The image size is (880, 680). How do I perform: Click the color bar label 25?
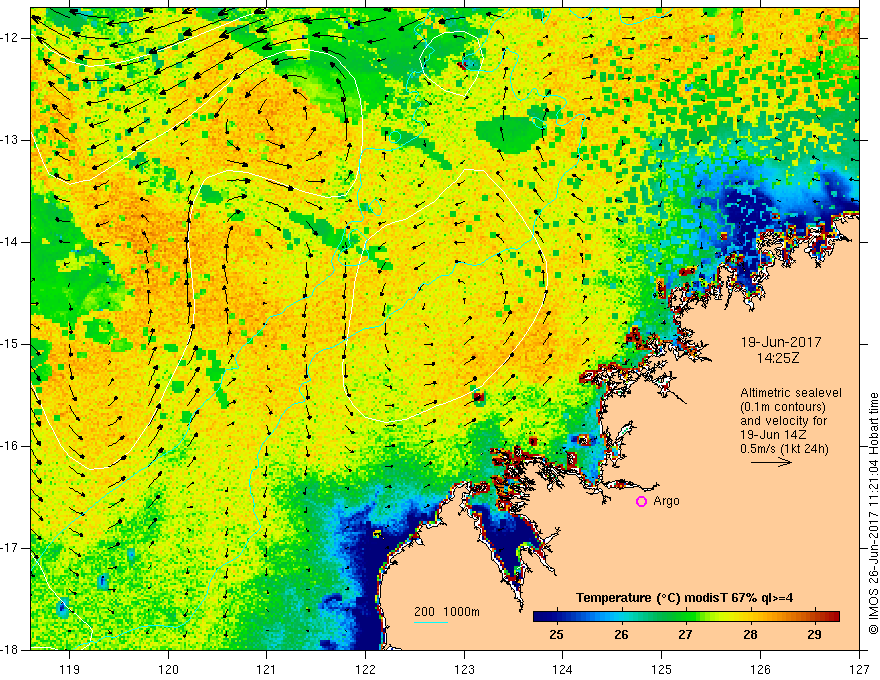click(x=556, y=635)
